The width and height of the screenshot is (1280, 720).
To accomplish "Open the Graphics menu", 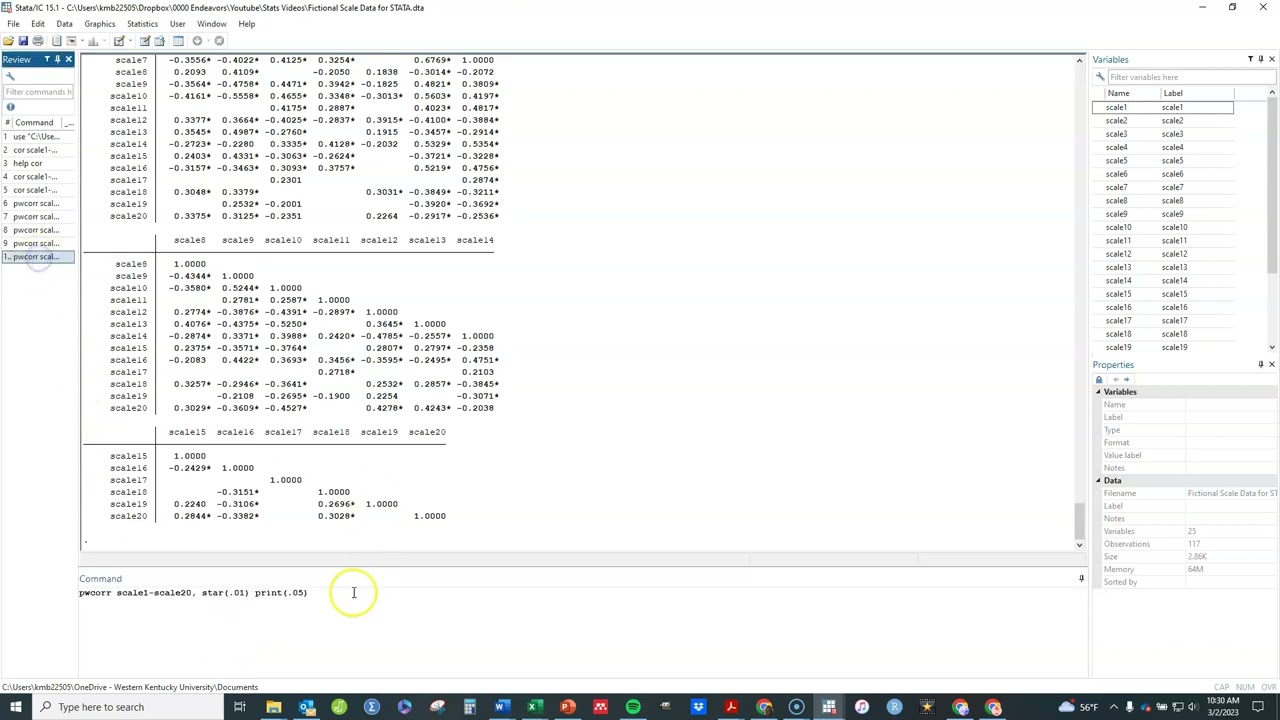I will coord(99,24).
